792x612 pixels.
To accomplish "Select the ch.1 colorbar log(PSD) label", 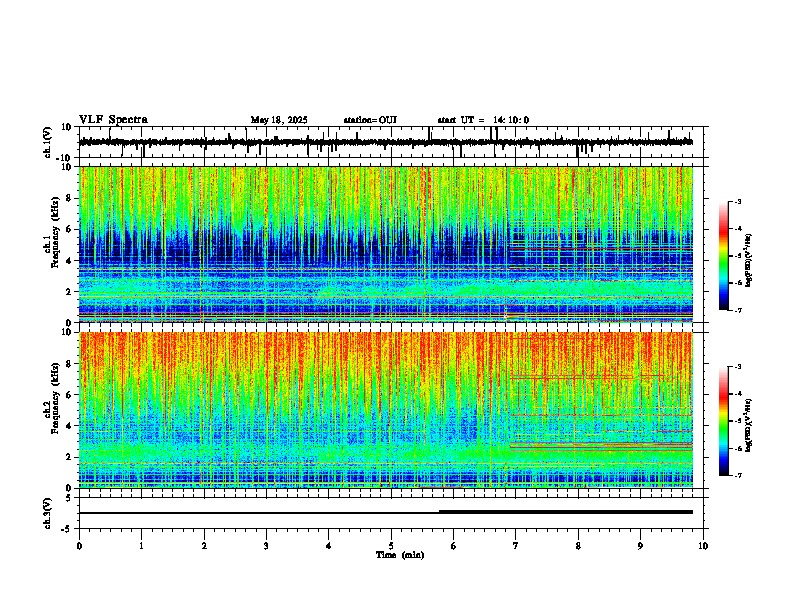I will coord(749,261).
